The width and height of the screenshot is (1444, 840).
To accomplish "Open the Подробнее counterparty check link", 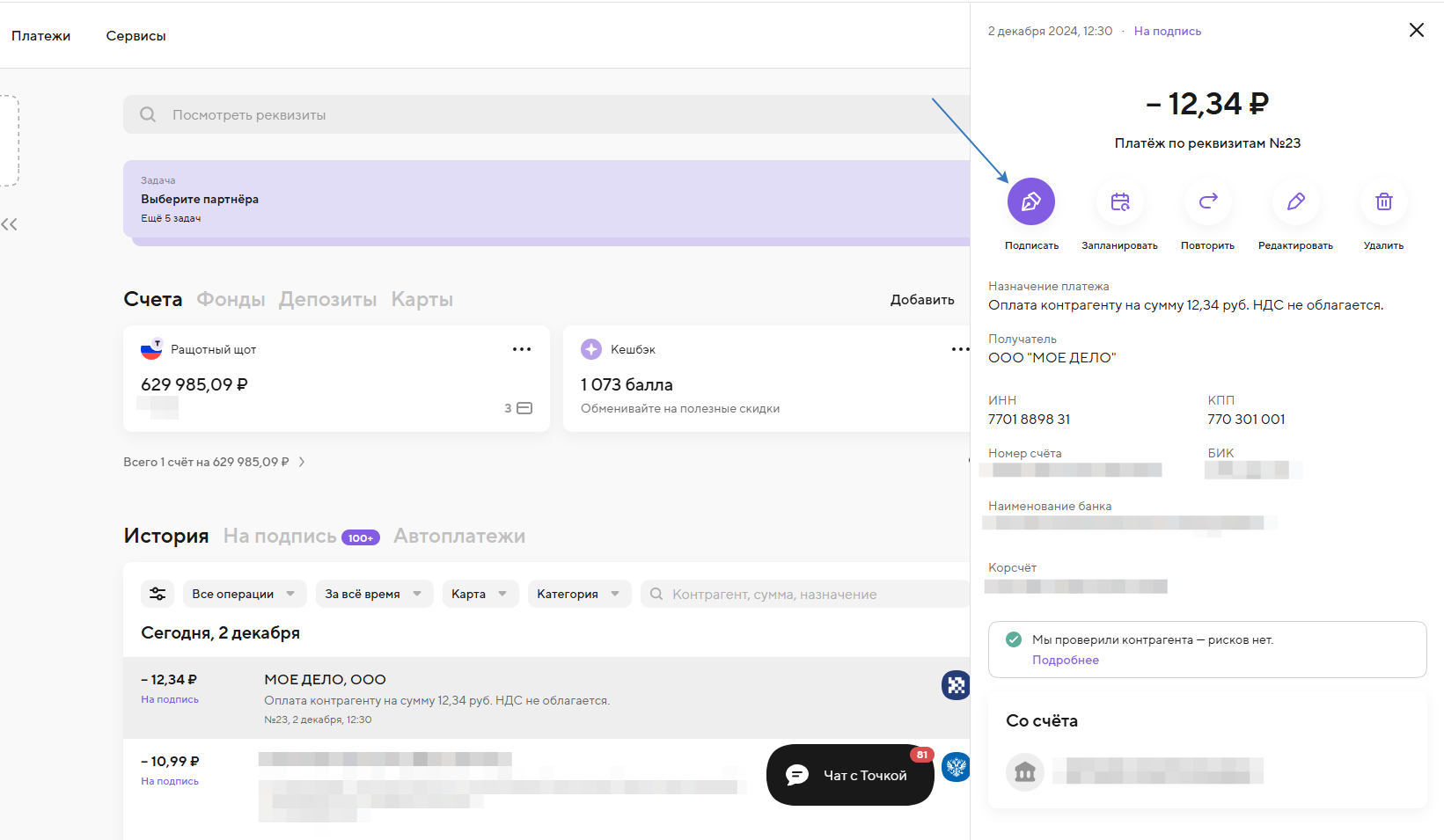I will coord(1065,660).
